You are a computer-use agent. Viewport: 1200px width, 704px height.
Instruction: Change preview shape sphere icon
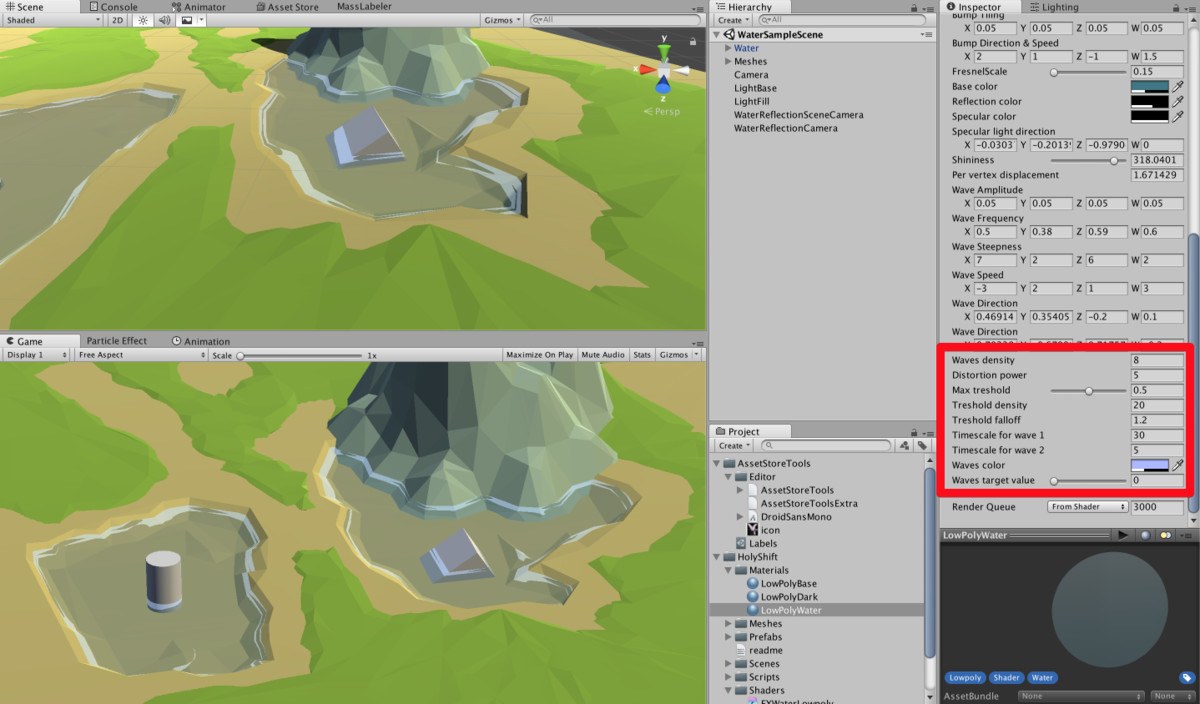(1145, 535)
